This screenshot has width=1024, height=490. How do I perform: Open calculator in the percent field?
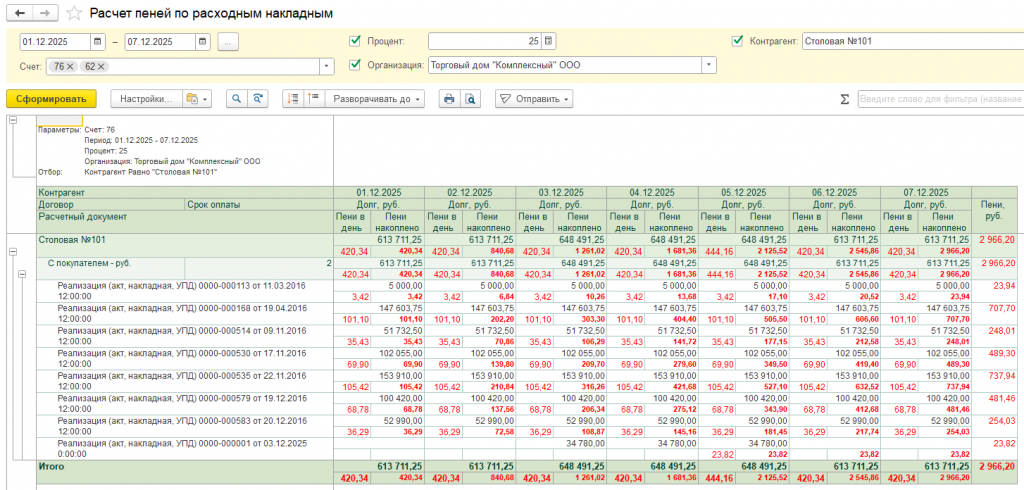(548, 41)
